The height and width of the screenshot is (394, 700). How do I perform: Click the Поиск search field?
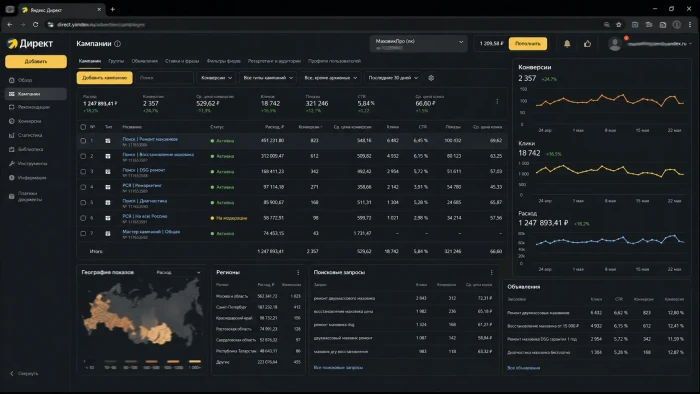point(165,78)
